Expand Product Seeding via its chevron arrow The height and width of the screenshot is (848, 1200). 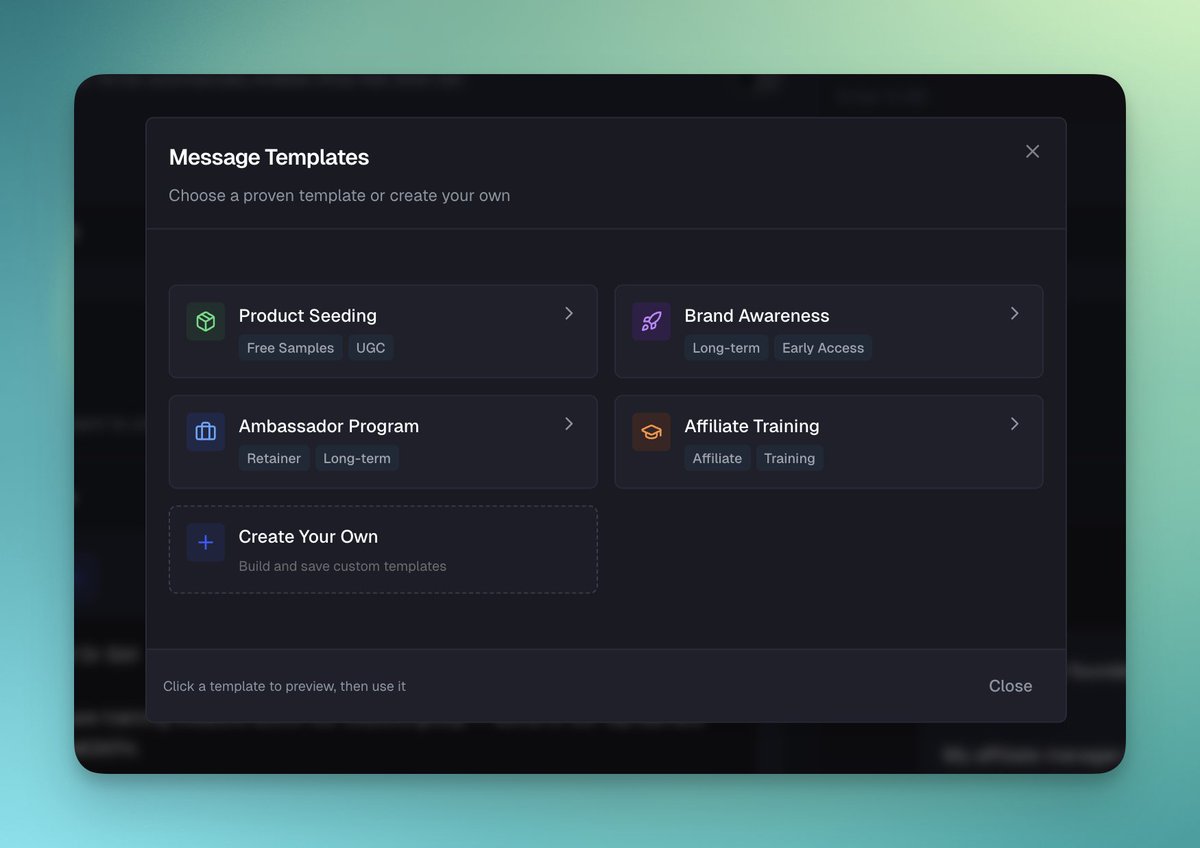[569, 314]
